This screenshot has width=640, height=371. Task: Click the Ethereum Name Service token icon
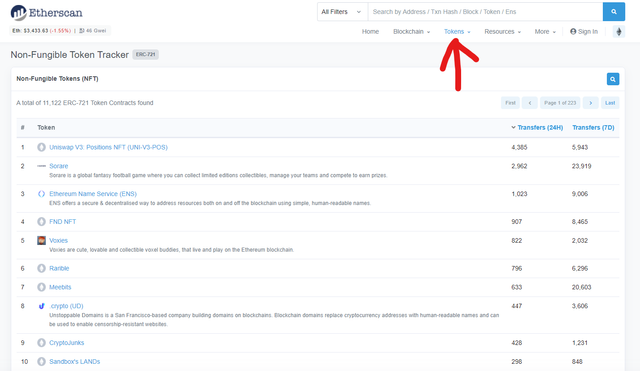pos(41,194)
